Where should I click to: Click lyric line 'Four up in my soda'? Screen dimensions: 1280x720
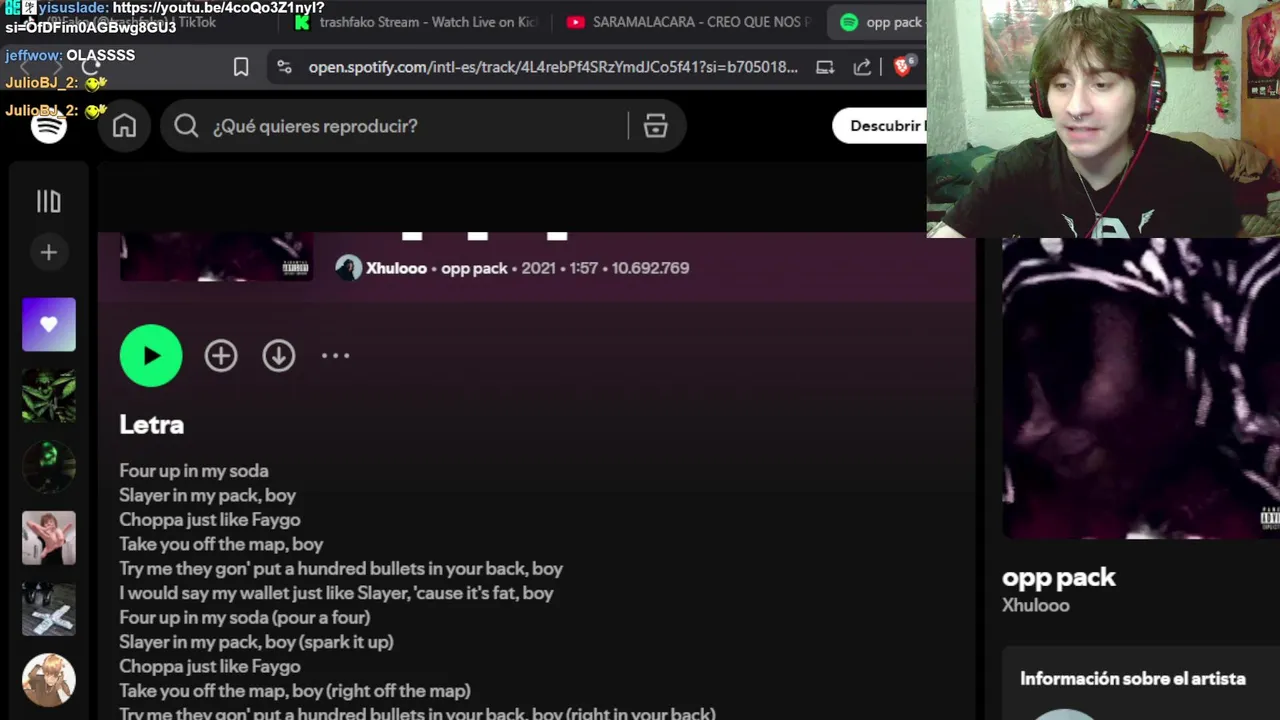(x=194, y=470)
